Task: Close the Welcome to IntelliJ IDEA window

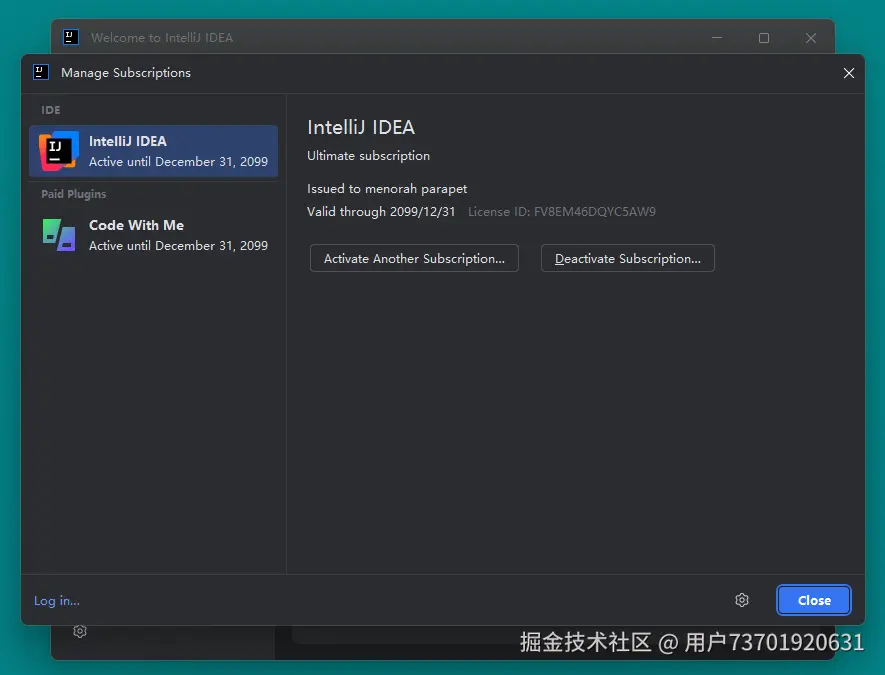Action: click(810, 38)
